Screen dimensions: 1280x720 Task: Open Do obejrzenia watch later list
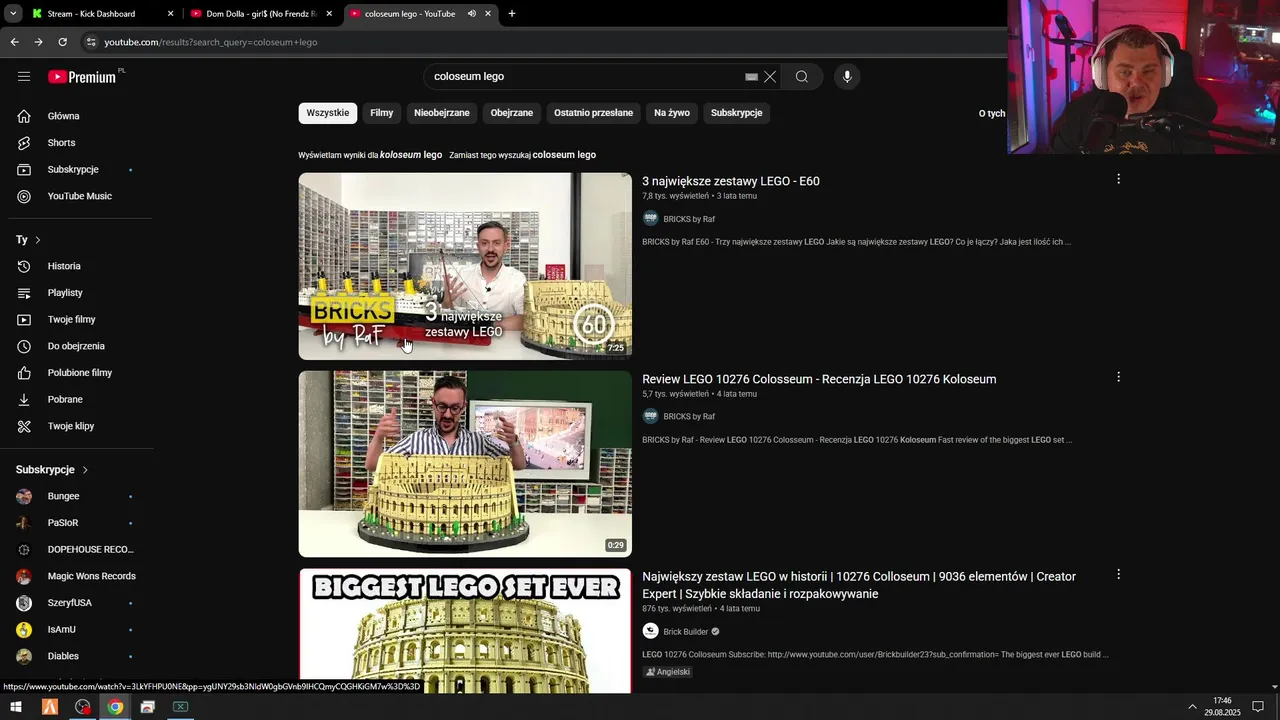click(x=76, y=346)
